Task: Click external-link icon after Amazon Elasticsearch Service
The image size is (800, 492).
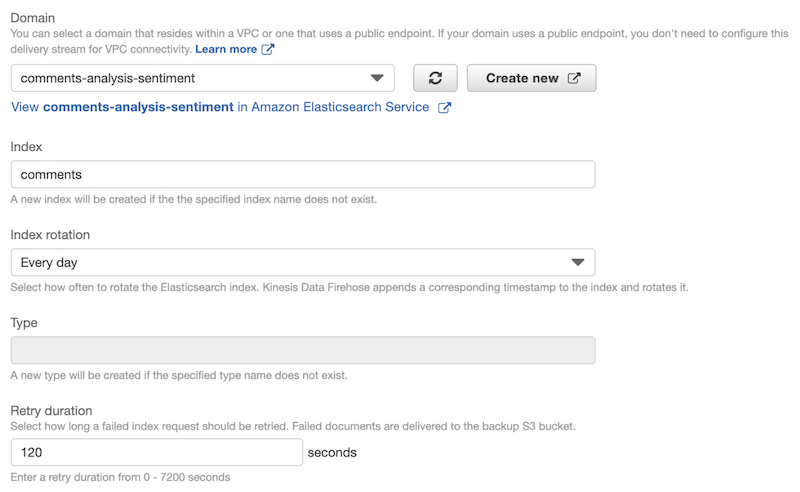Action: pyautogui.click(x=445, y=107)
